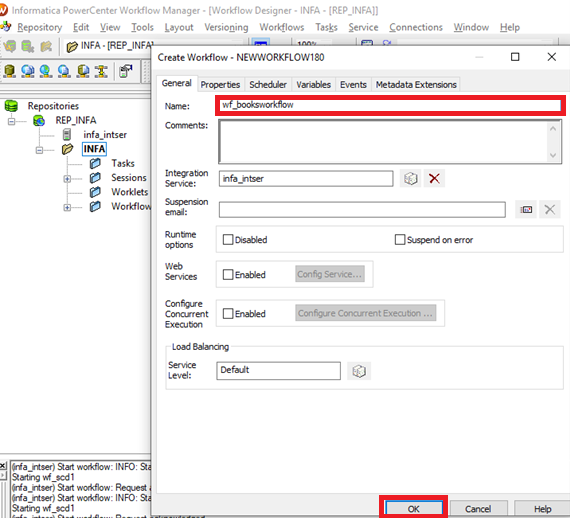Open the Help menu in menu bar

(510, 27)
